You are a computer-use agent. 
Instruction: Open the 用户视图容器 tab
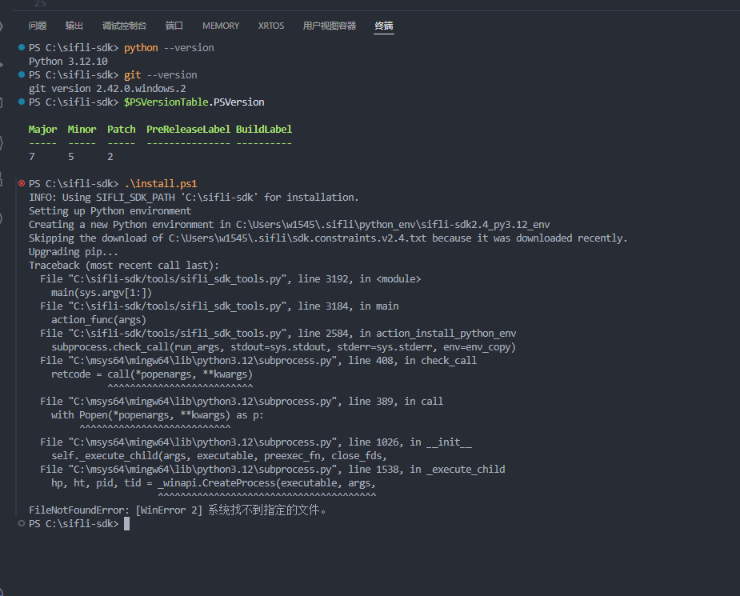pyautogui.click(x=329, y=25)
